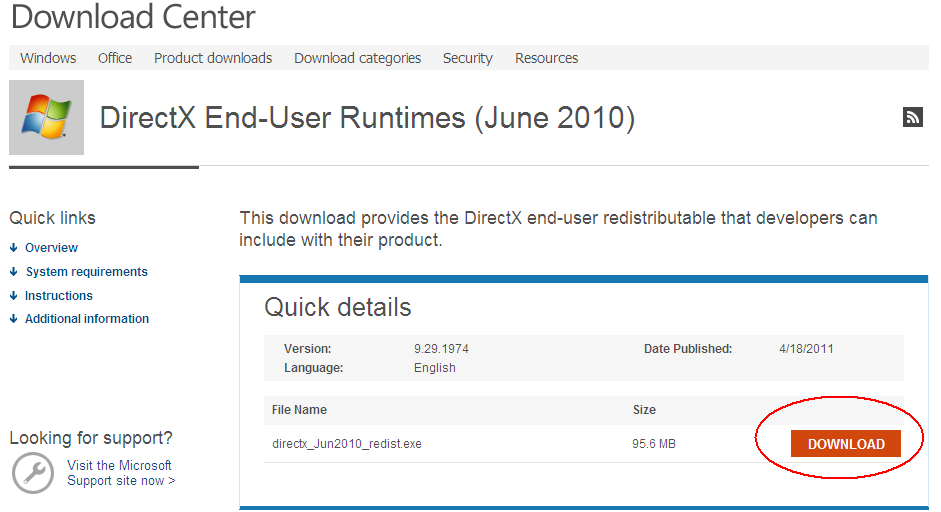Click the Date Published: label

pyautogui.click(x=688, y=349)
